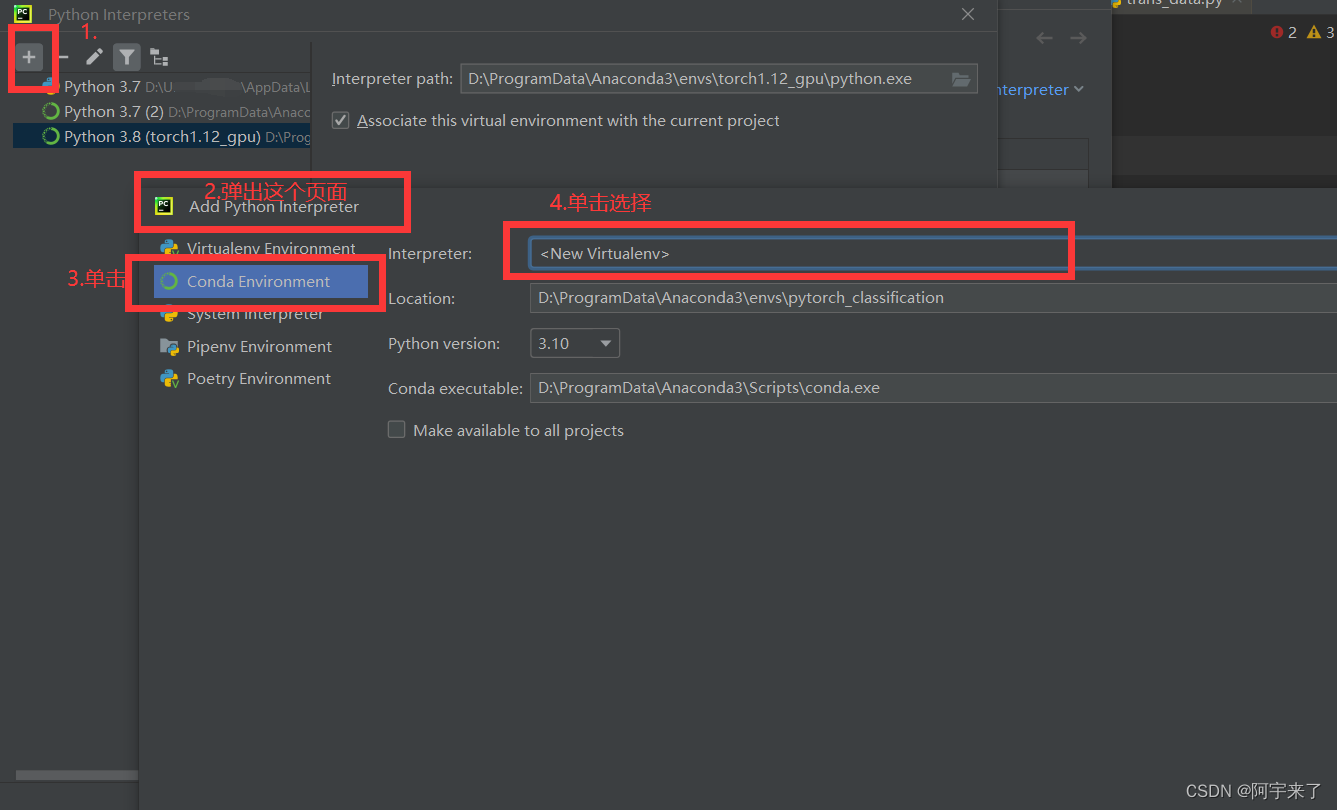
Task: Click the back navigation arrow
Action: pos(1044,38)
